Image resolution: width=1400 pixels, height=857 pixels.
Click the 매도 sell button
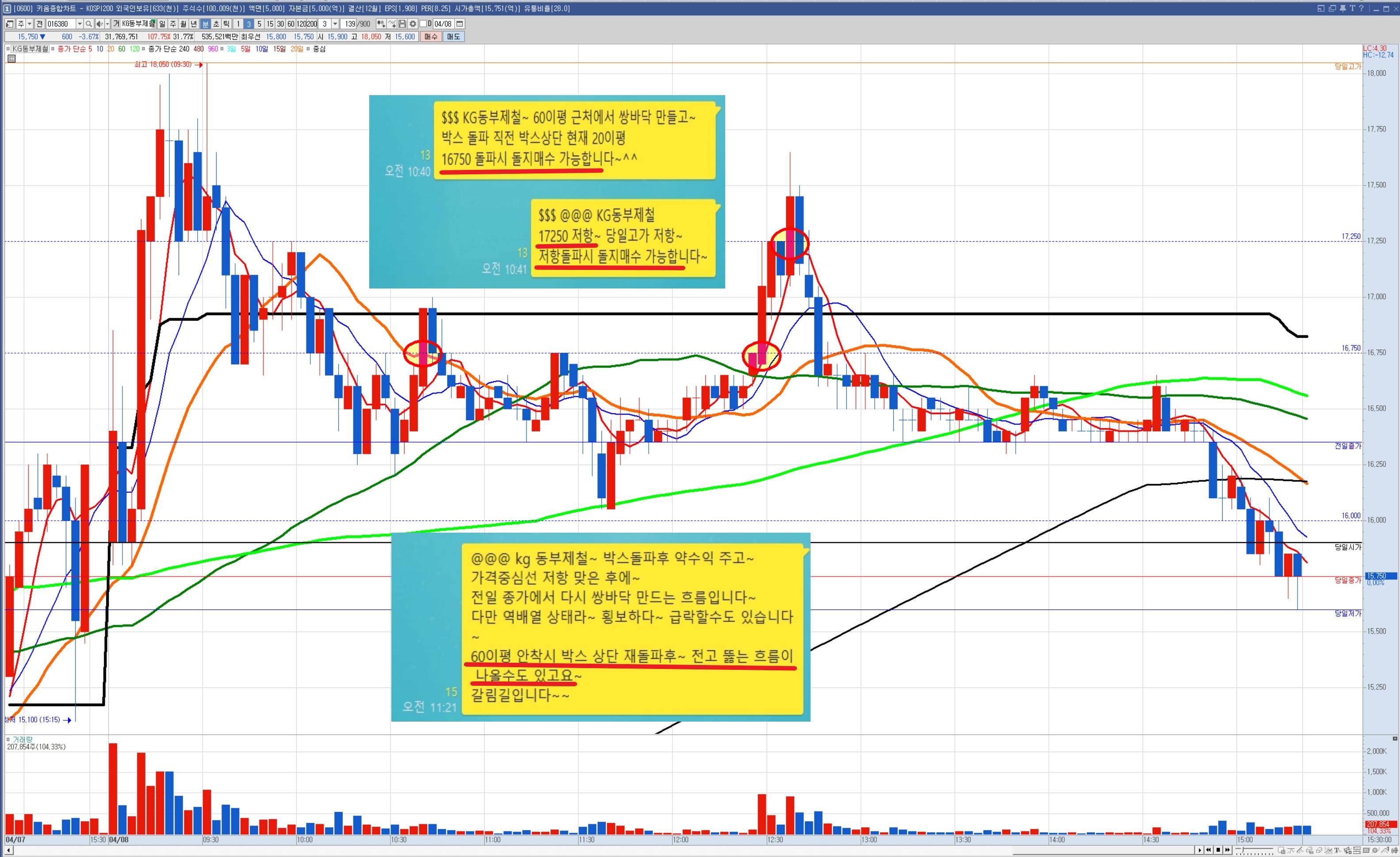click(x=453, y=36)
